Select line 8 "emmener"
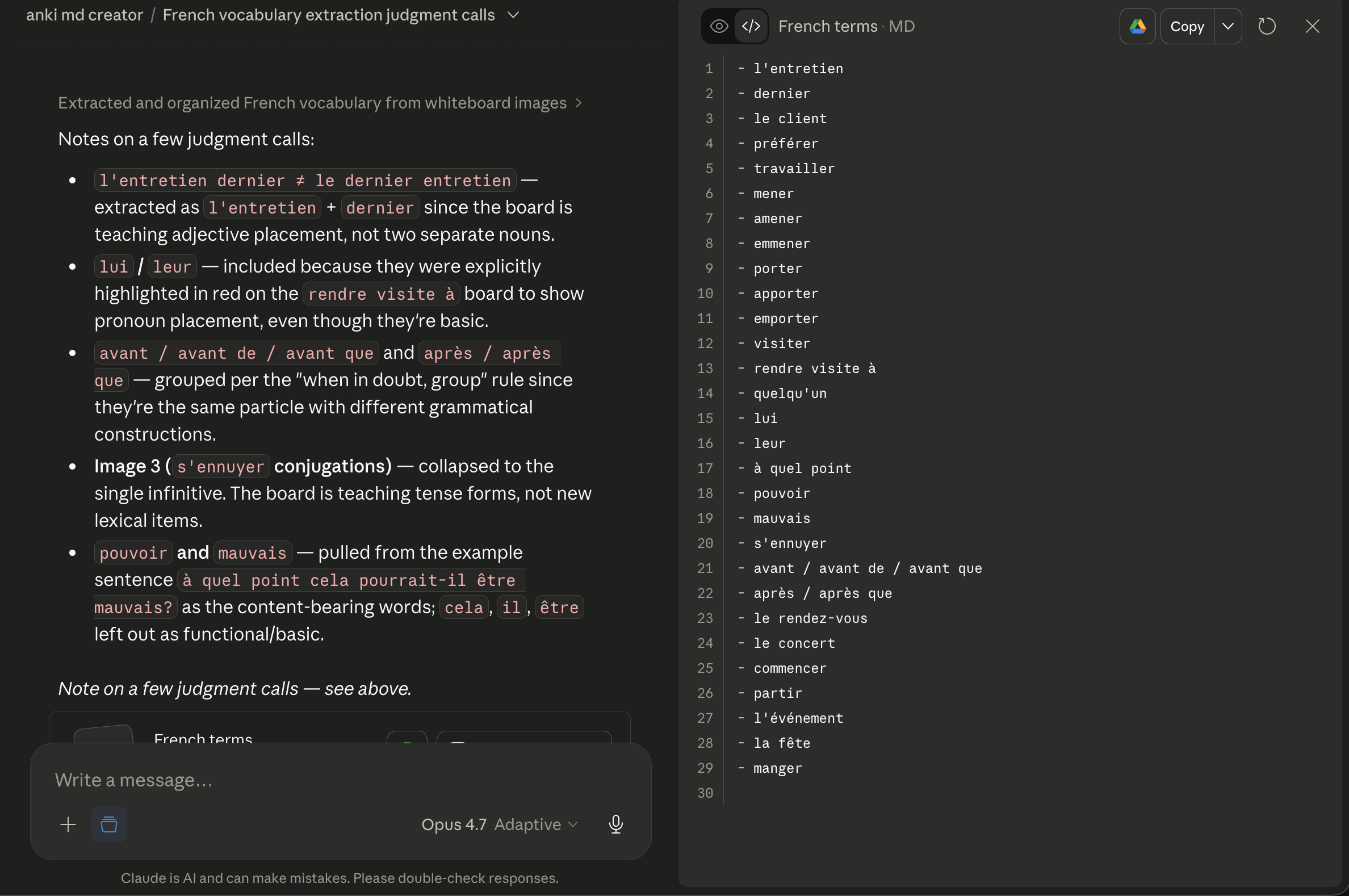Screen dimensions: 1349x896 [782, 244]
